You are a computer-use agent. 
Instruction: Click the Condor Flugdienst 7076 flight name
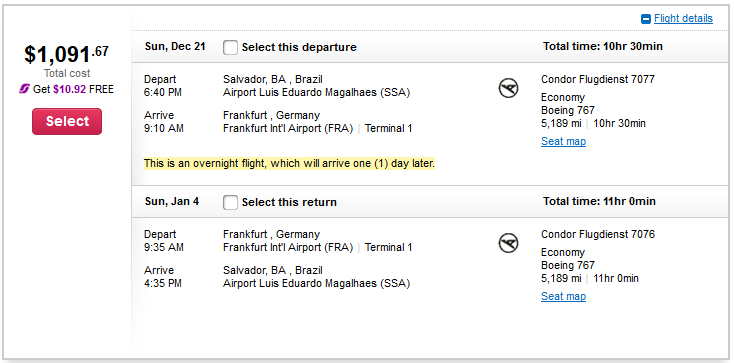click(598, 234)
